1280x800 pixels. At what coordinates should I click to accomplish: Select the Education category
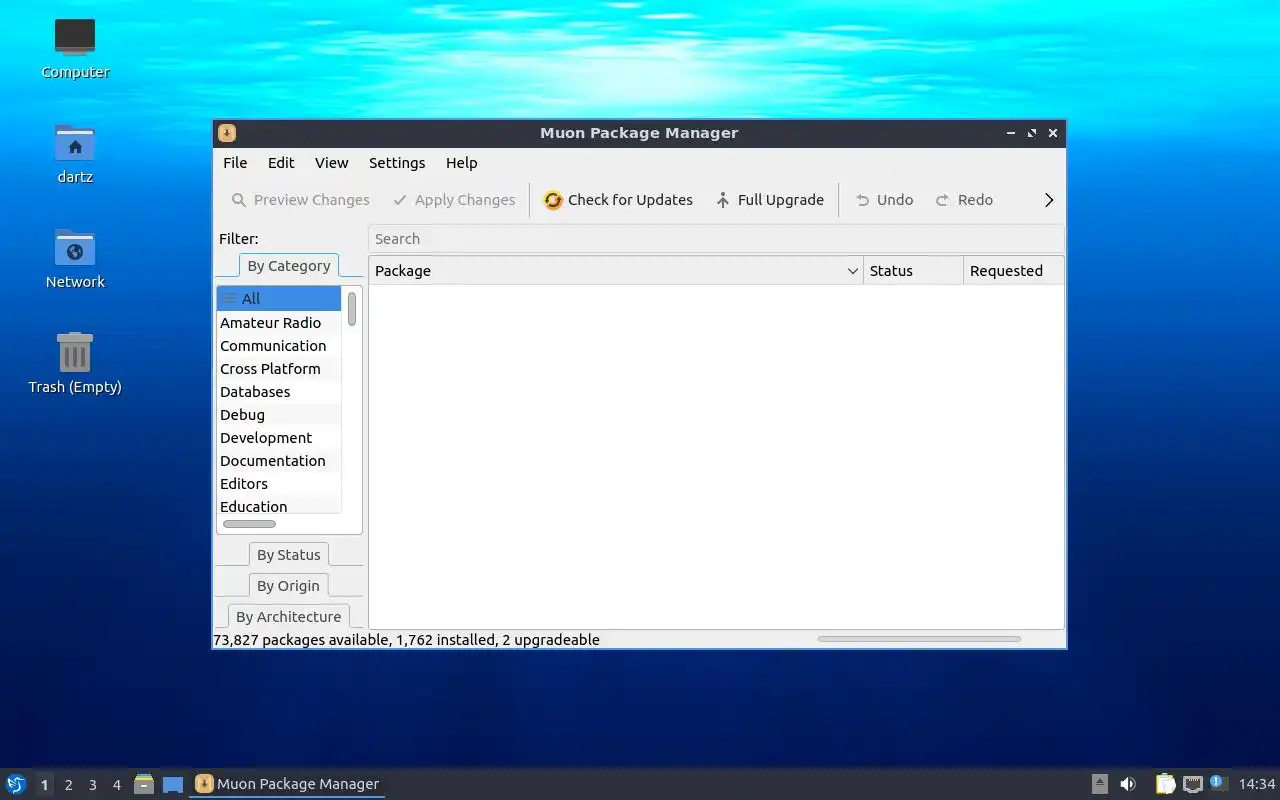(x=279, y=506)
